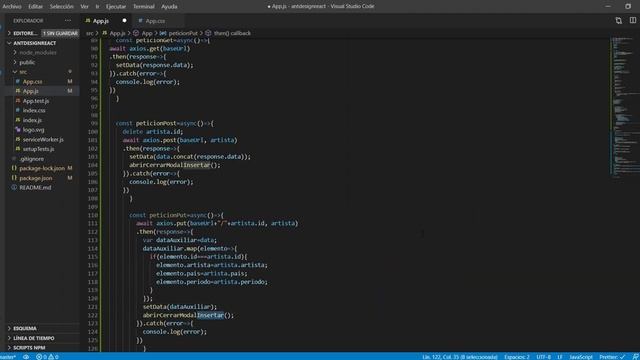
Task: Open the notifications bell icon
Action: [635, 357]
